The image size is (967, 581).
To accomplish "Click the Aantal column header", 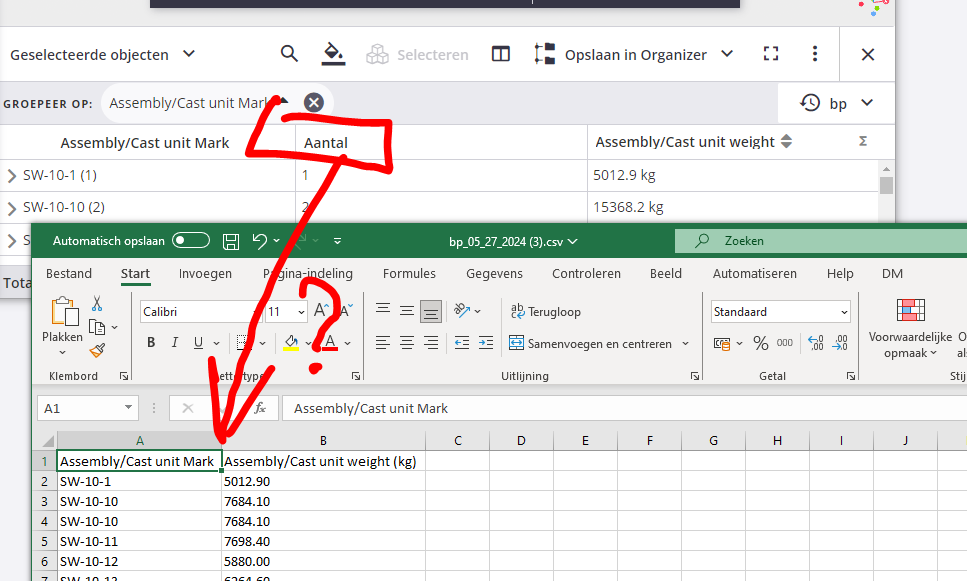I will [326, 142].
